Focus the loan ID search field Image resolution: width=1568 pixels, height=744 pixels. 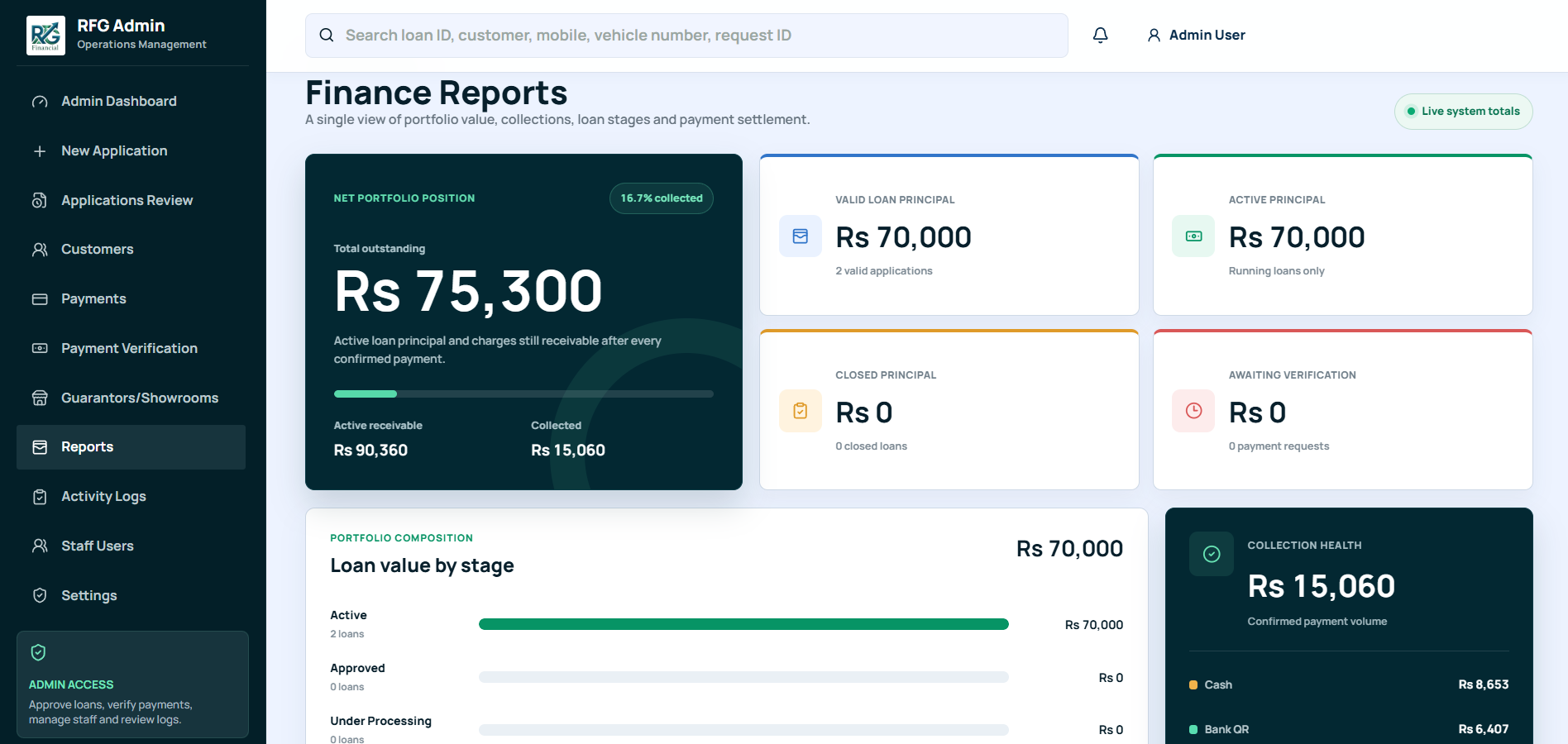pyautogui.click(x=686, y=36)
